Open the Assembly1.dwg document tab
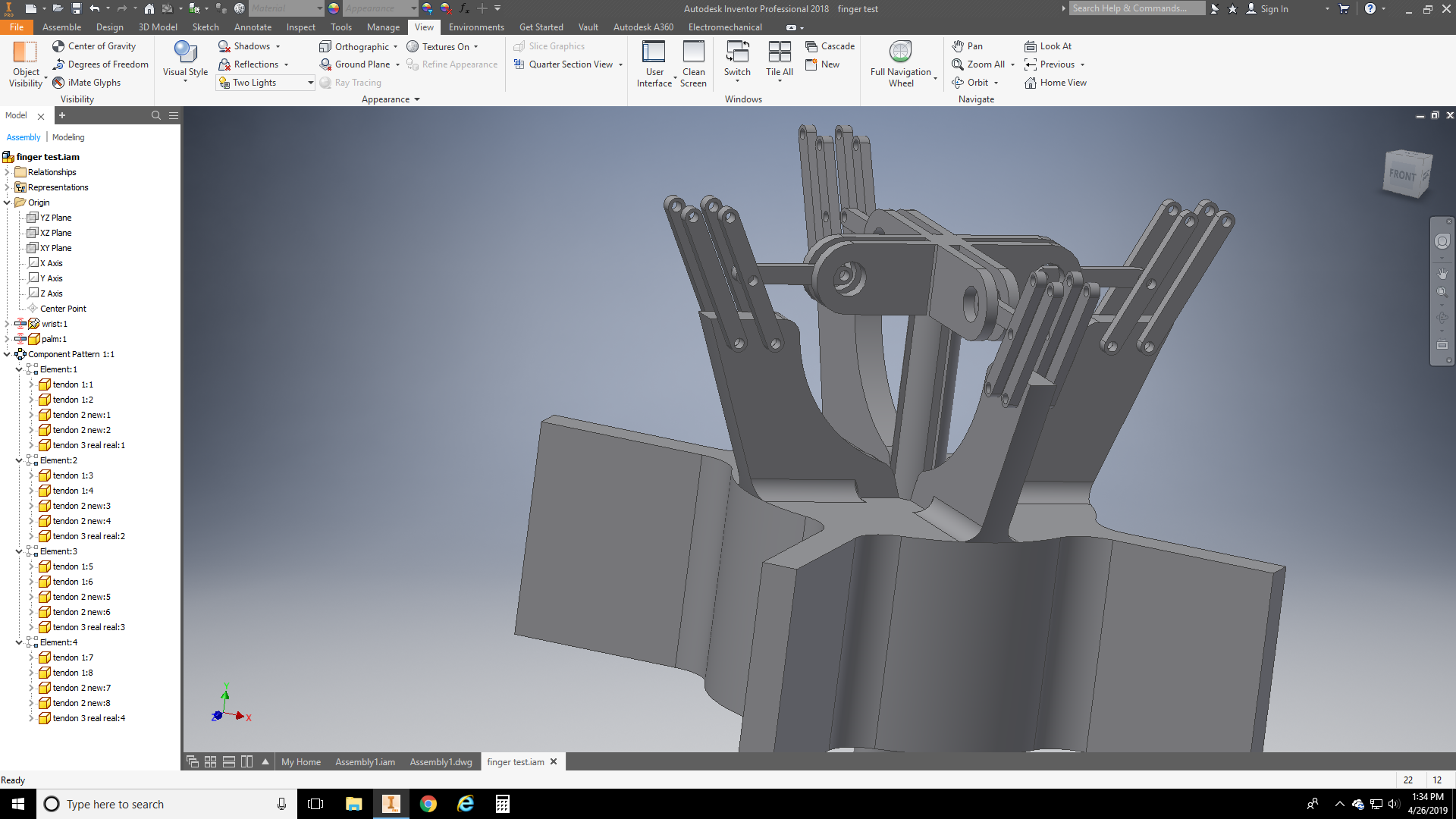This screenshot has width=1456, height=819. (x=441, y=762)
